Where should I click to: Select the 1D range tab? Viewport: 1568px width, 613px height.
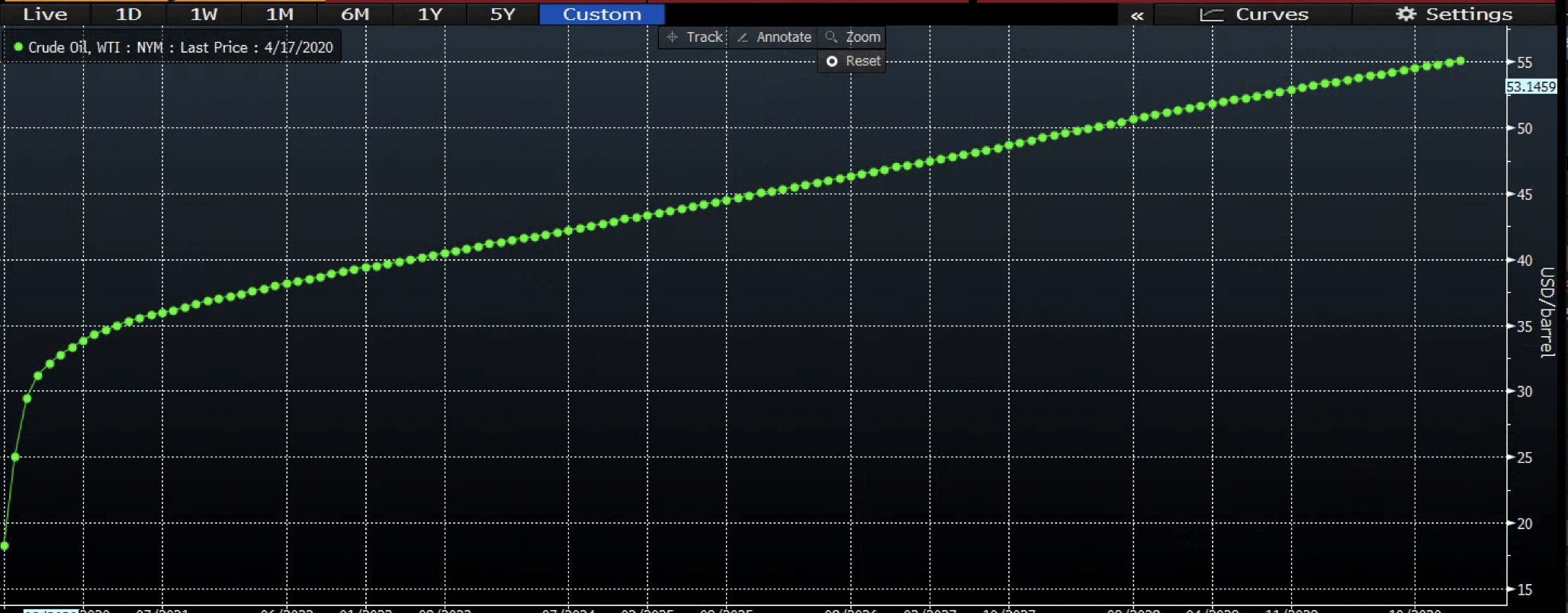[x=128, y=14]
